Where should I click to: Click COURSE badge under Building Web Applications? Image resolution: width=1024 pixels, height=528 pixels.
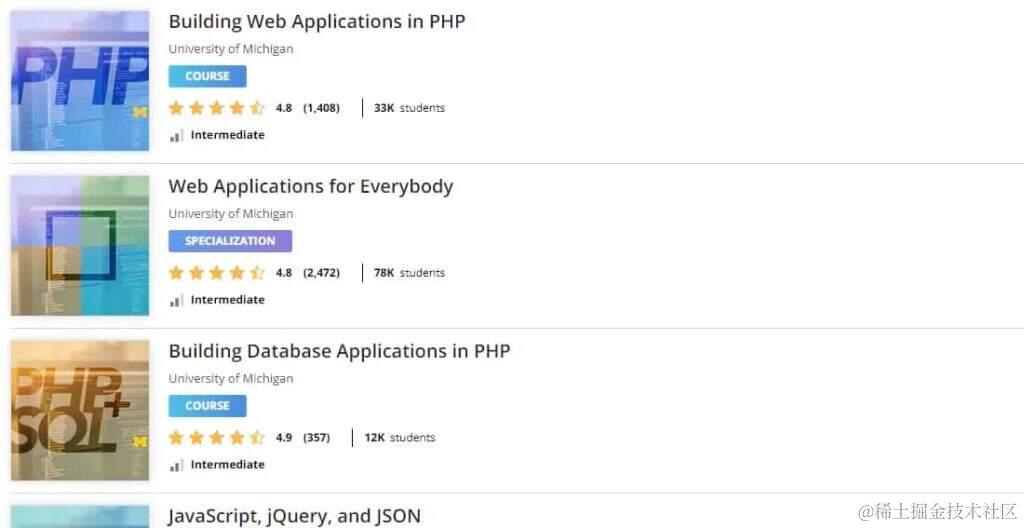[208, 76]
